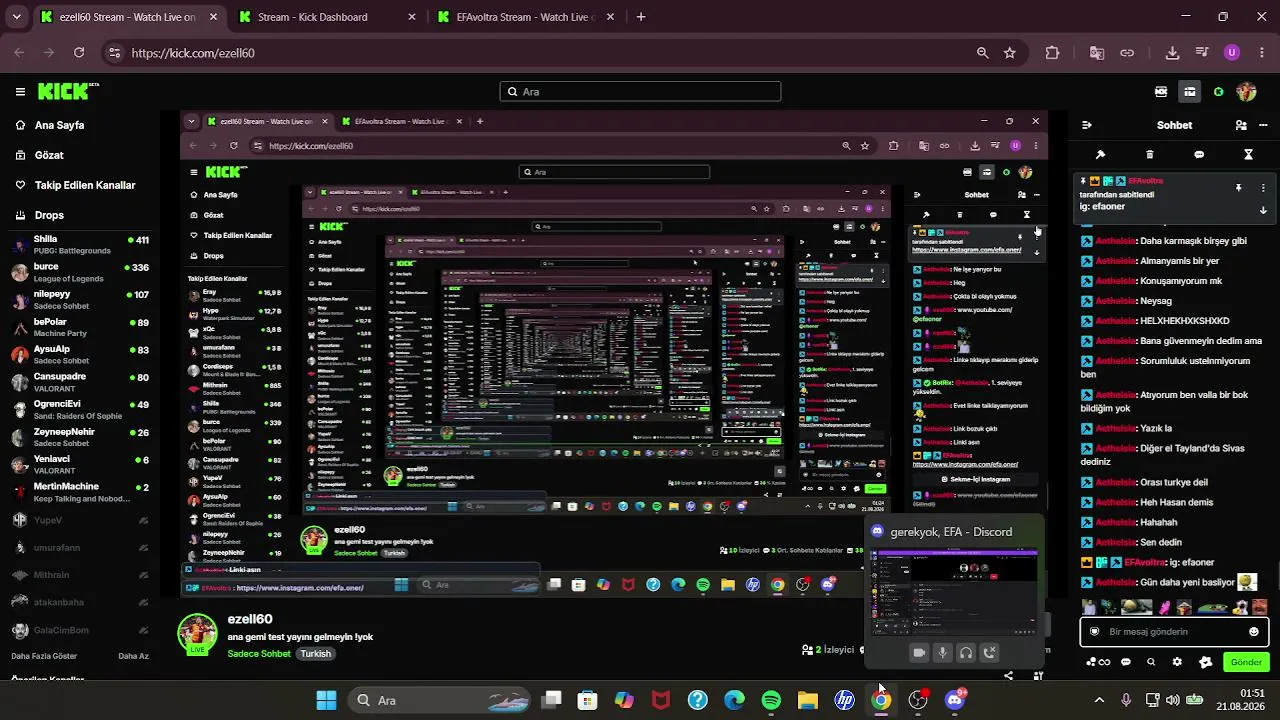Deafen headphones in Discord taskbar preview
The height and width of the screenshot is (720, 1280).
point(966,653)
